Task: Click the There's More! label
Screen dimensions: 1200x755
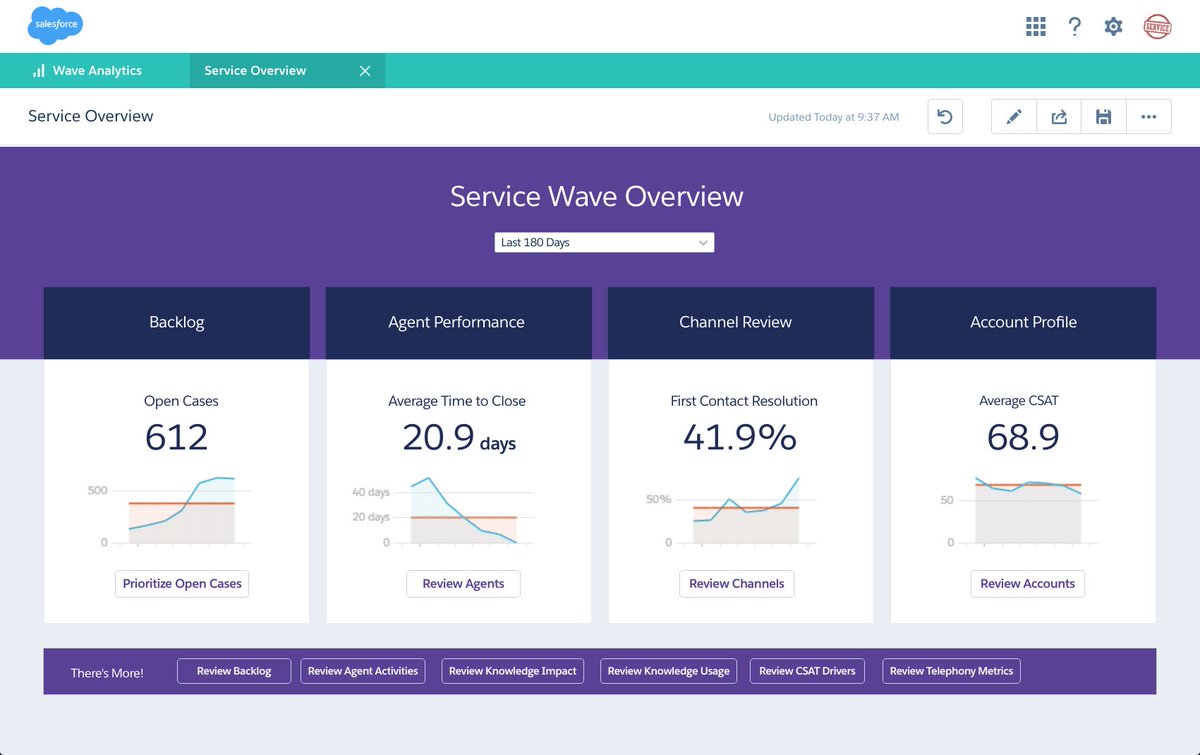Action: tap(107, 673)
